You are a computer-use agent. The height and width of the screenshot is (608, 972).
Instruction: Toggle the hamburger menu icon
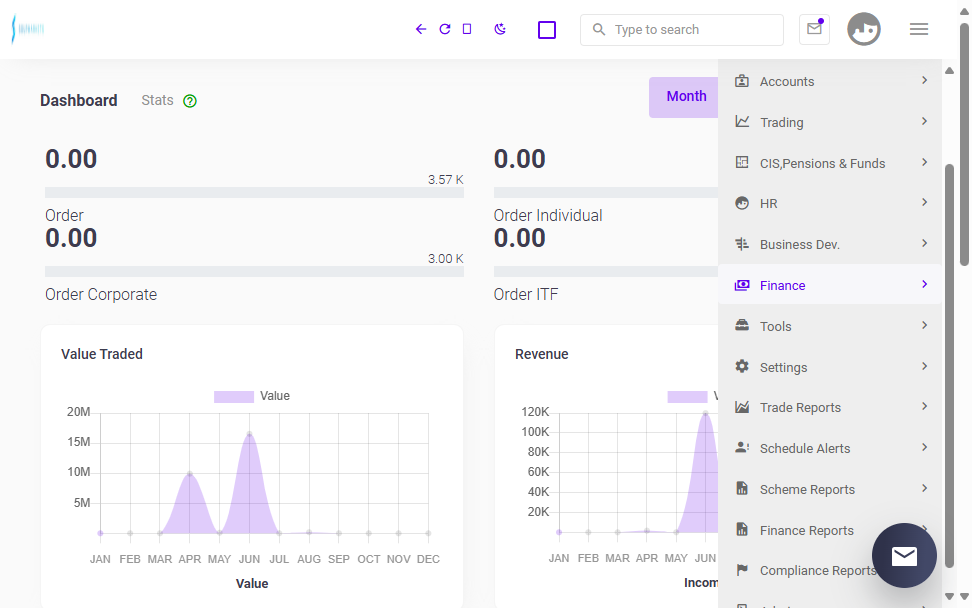(x=919, y=29)
